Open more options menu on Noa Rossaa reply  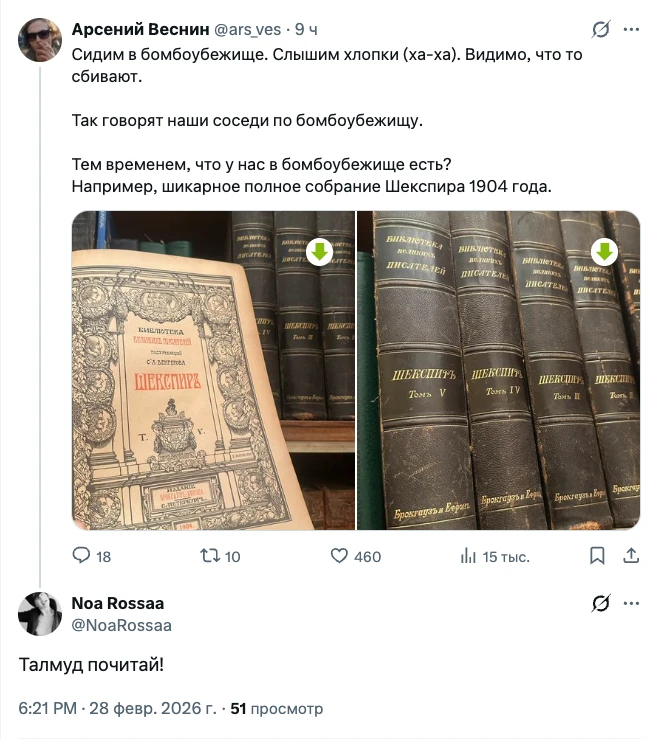(x=631, y=603)
